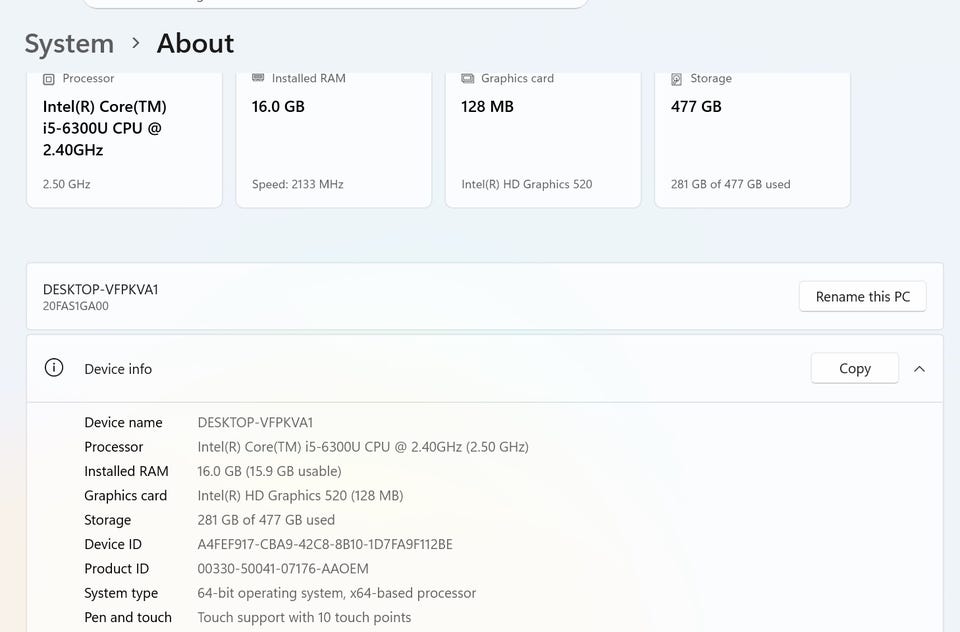The image size is (960, 632).
Task: Click Processor value in Device info list
Action: tap(362, 447)
